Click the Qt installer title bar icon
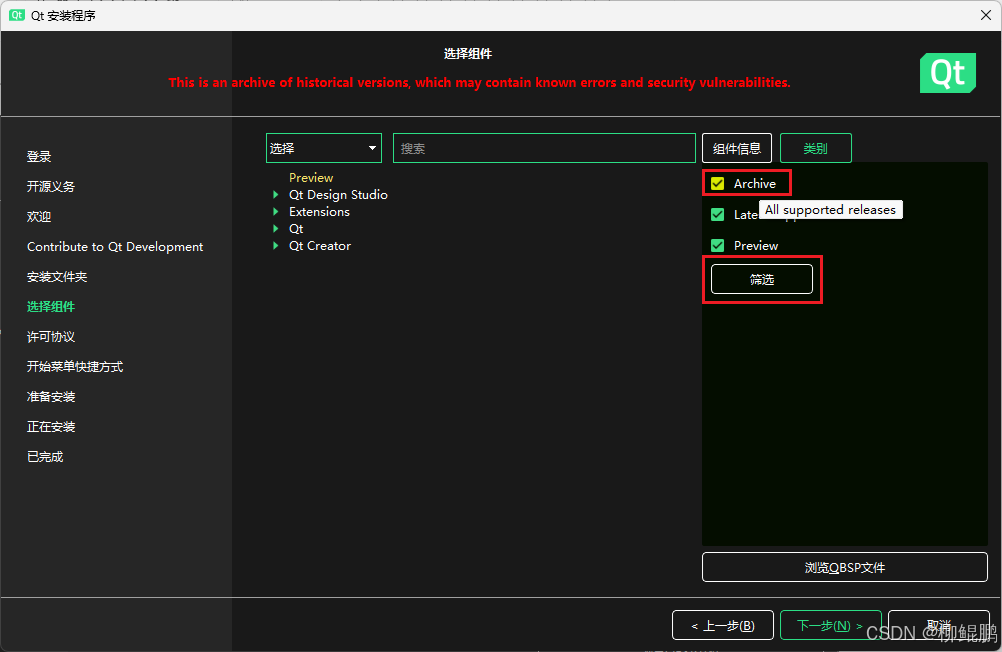 coord(17,15)
